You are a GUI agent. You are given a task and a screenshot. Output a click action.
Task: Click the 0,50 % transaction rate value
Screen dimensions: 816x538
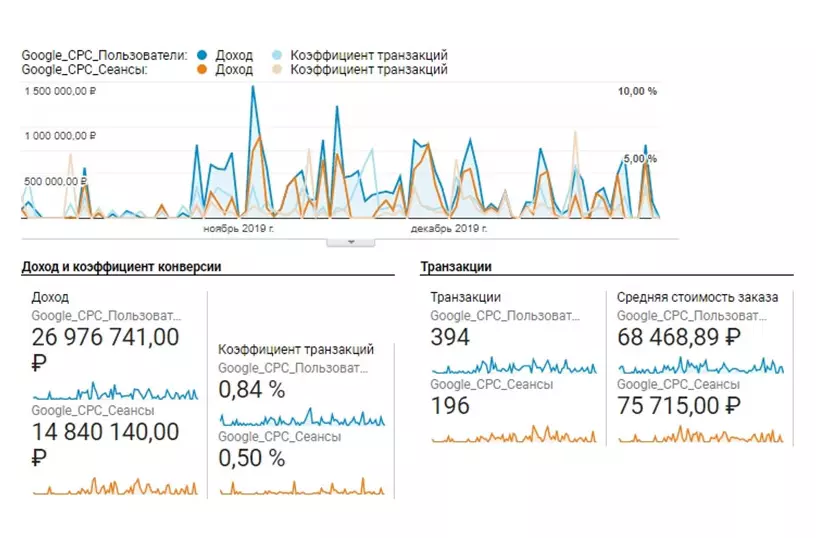coord(251,458)
